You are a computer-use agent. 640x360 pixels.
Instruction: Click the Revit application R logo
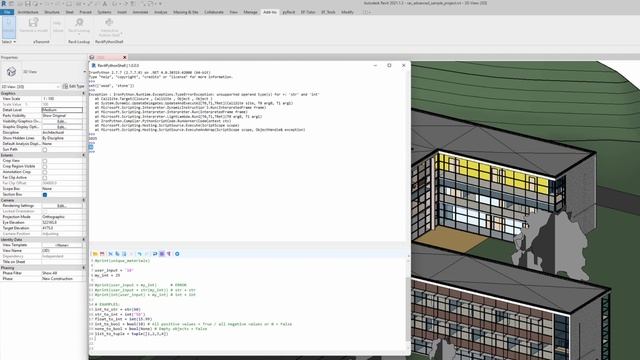(4, 4)
